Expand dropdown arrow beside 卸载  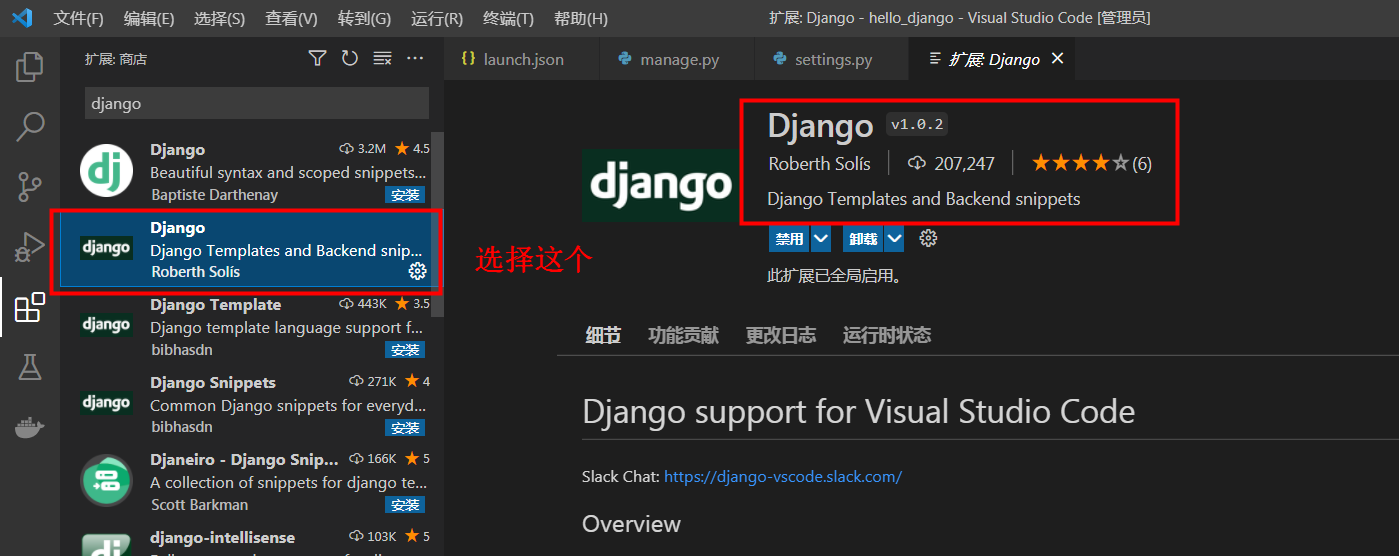[895, 239]
